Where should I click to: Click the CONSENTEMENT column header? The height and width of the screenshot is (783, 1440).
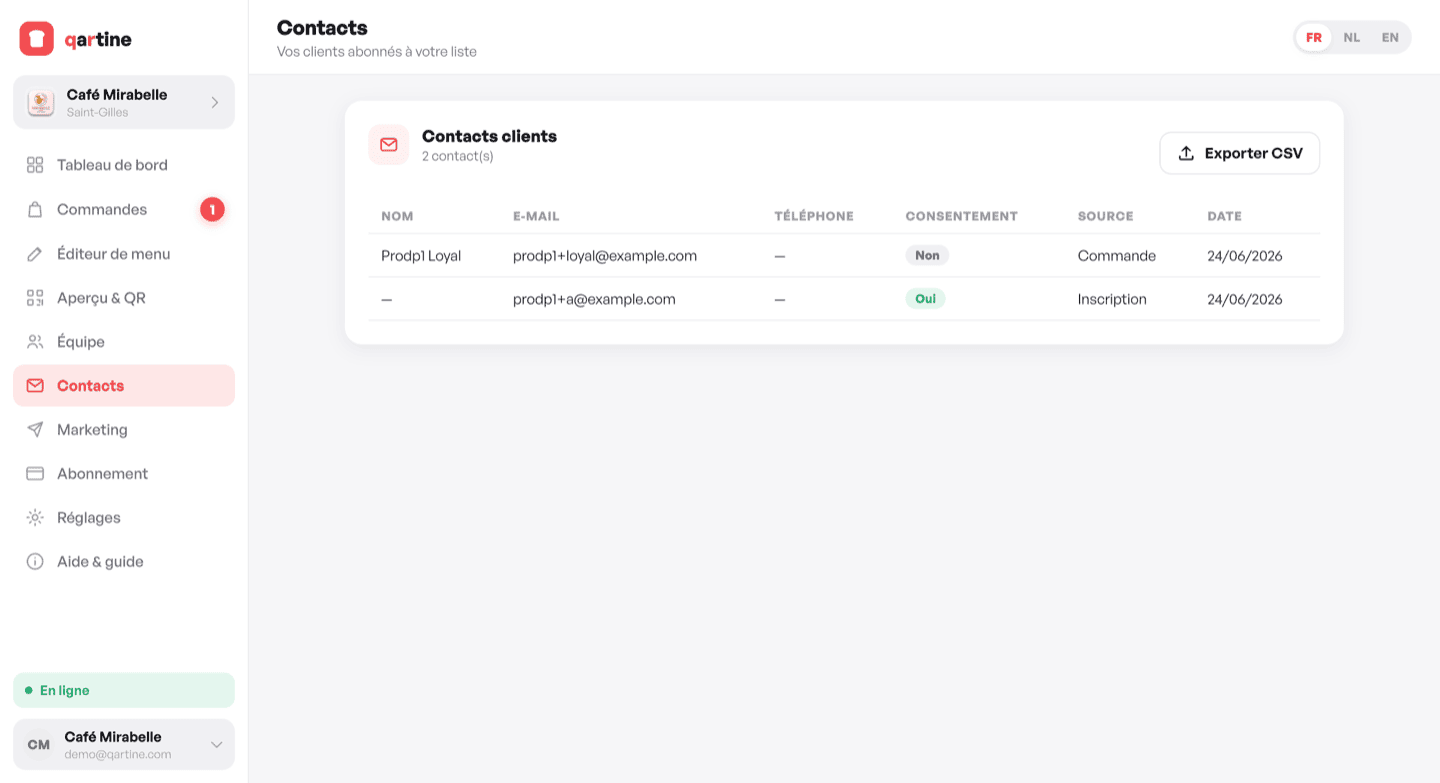961,216
